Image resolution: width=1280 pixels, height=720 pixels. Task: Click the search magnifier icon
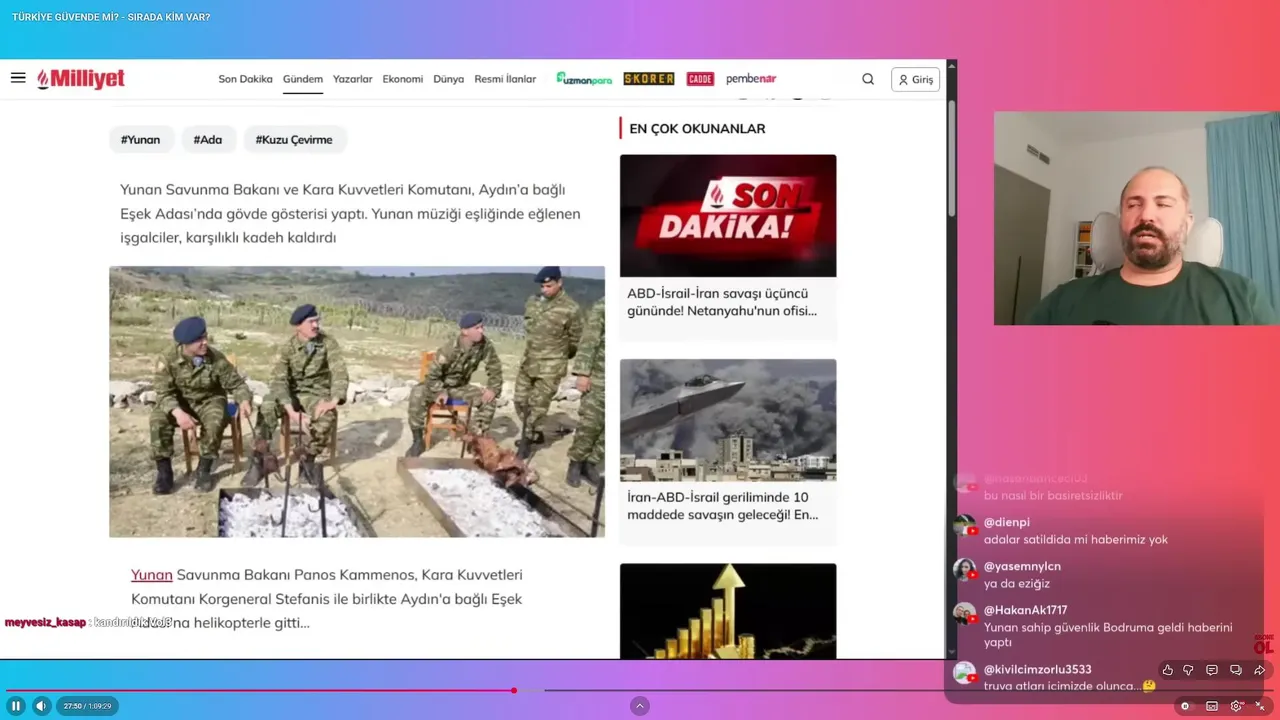868,79
